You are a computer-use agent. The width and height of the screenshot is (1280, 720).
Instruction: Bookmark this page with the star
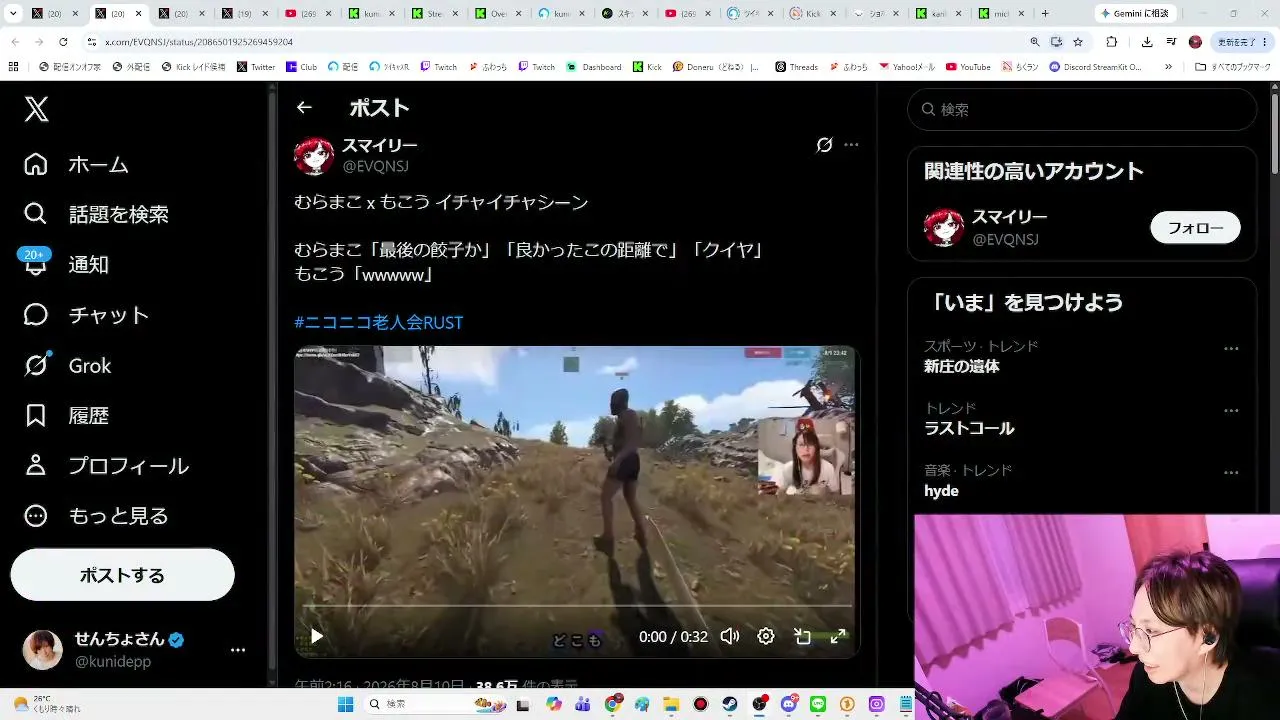pos(1078,42)
